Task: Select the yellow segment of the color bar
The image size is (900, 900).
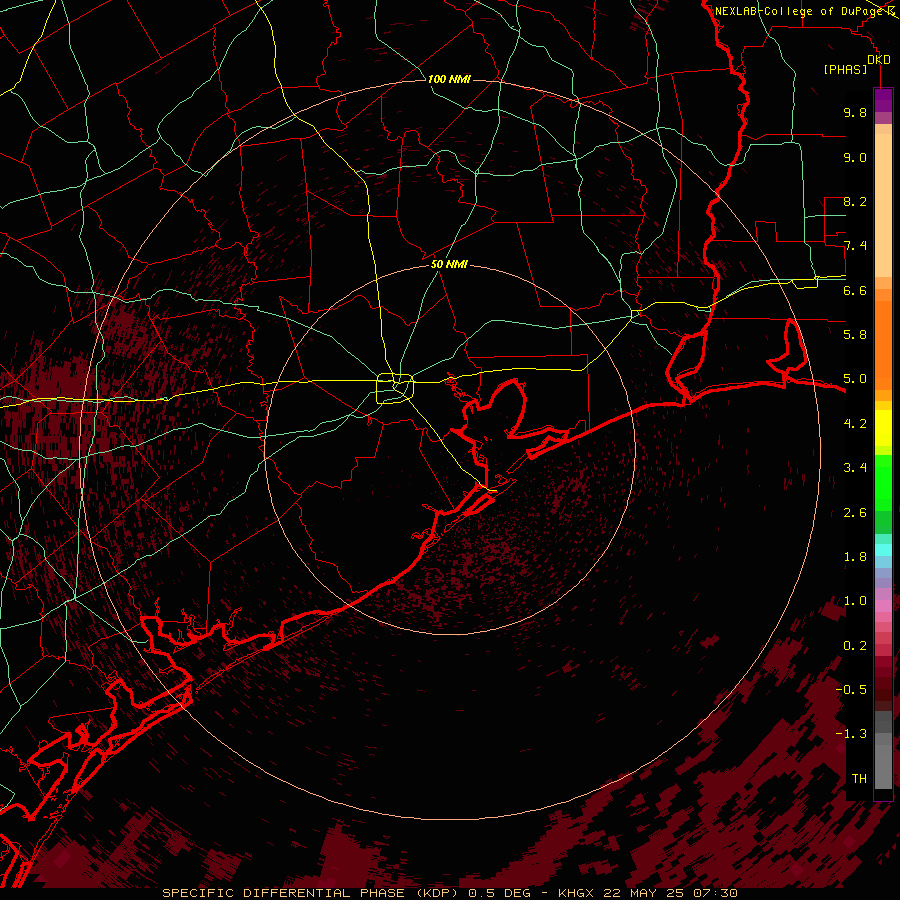Action: [x=883, y=428]
